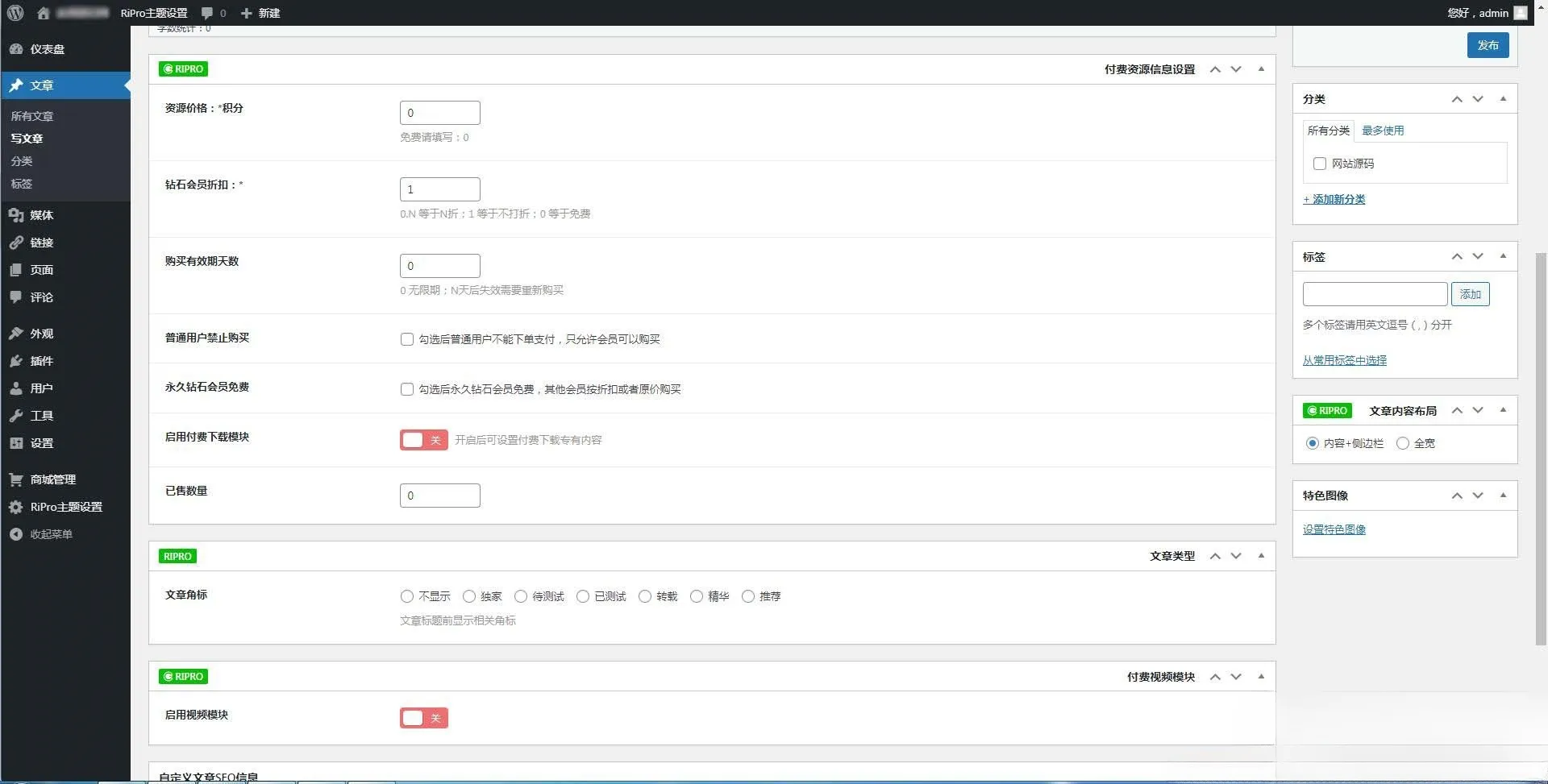Open Appearance brush icon
1548x784 pixels.
(16, 334)
